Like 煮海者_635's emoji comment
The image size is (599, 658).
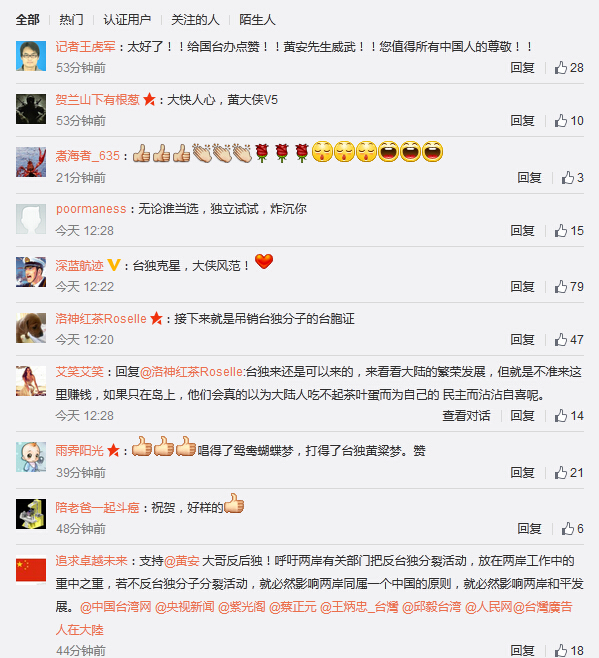click(573, 178)
